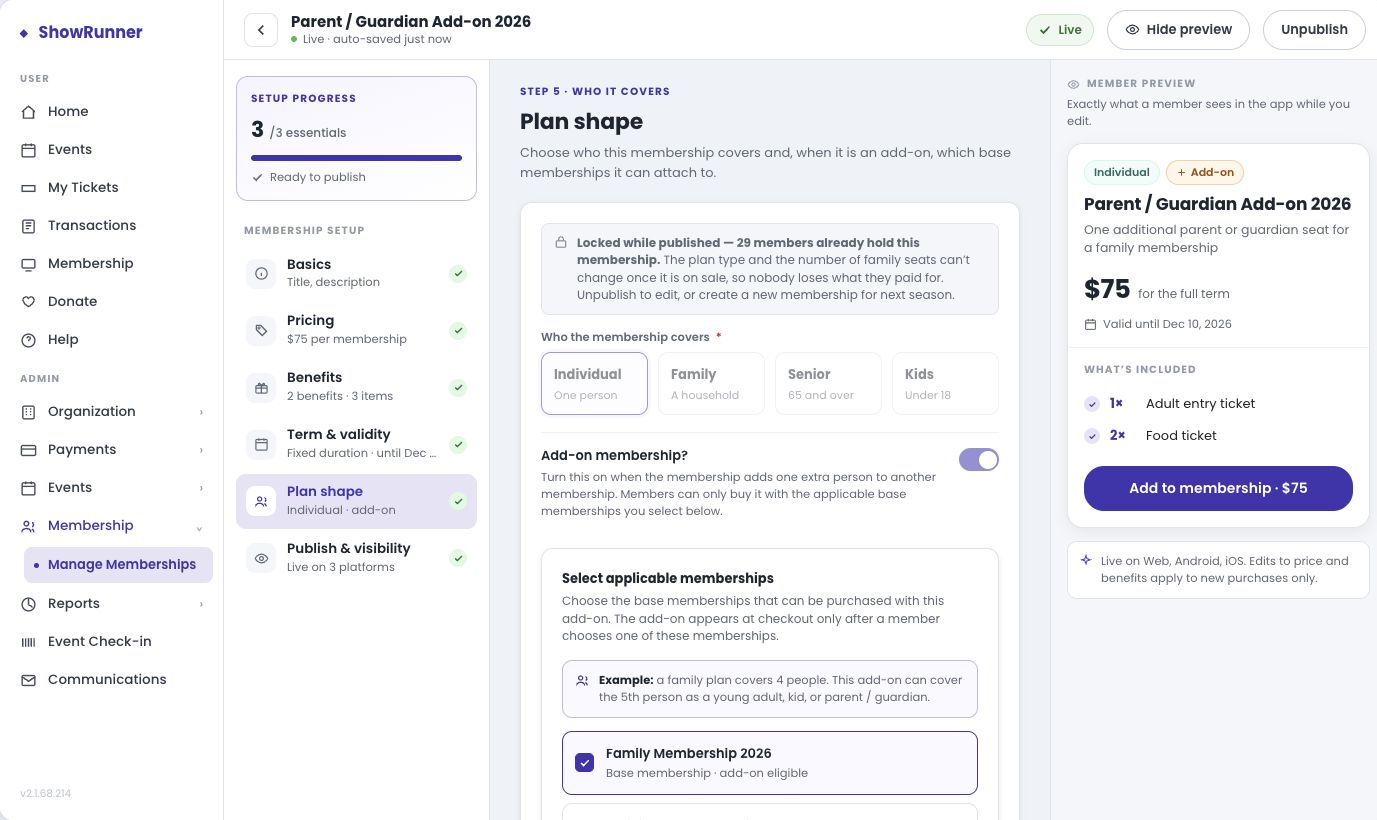The image size is (1377, 820).
Task: Click the back arrow beside the page title
Action: pos(261,30)
